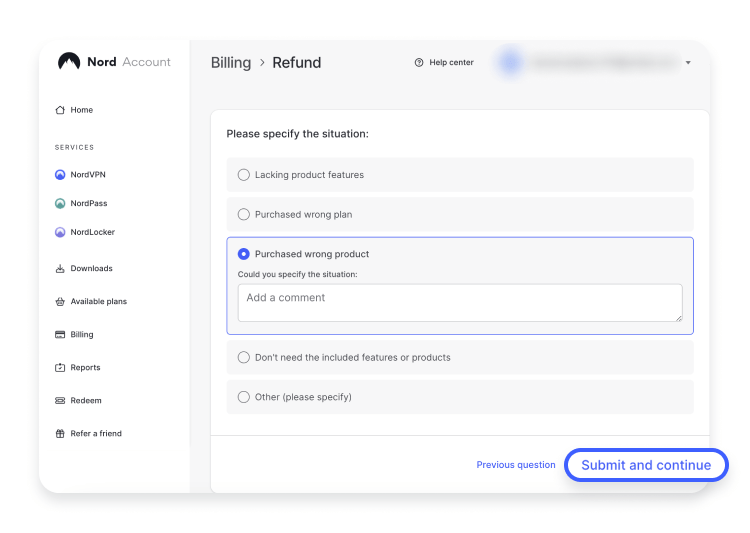The image size is (750, 533).
Task: Open NordLocker in the sidebar
Action: point(93,232)
